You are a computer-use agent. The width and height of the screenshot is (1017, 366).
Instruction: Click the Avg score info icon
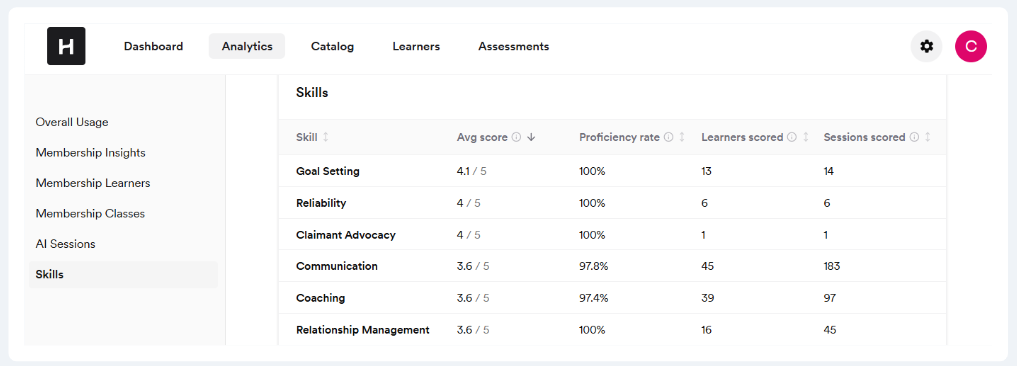click(516, 138)
